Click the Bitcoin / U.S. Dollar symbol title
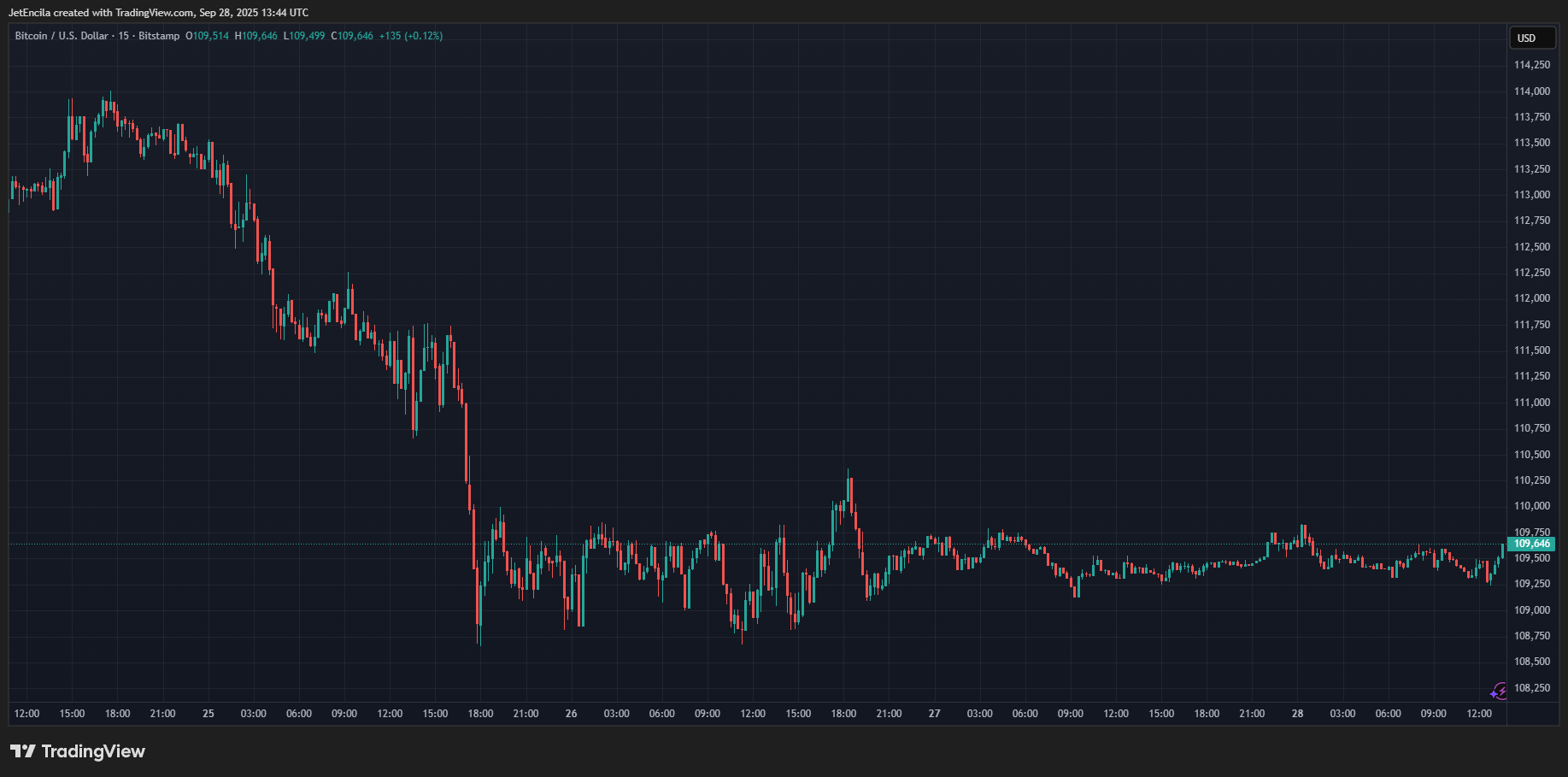This screenshot has height=777, width=1568. click(62, 36)
